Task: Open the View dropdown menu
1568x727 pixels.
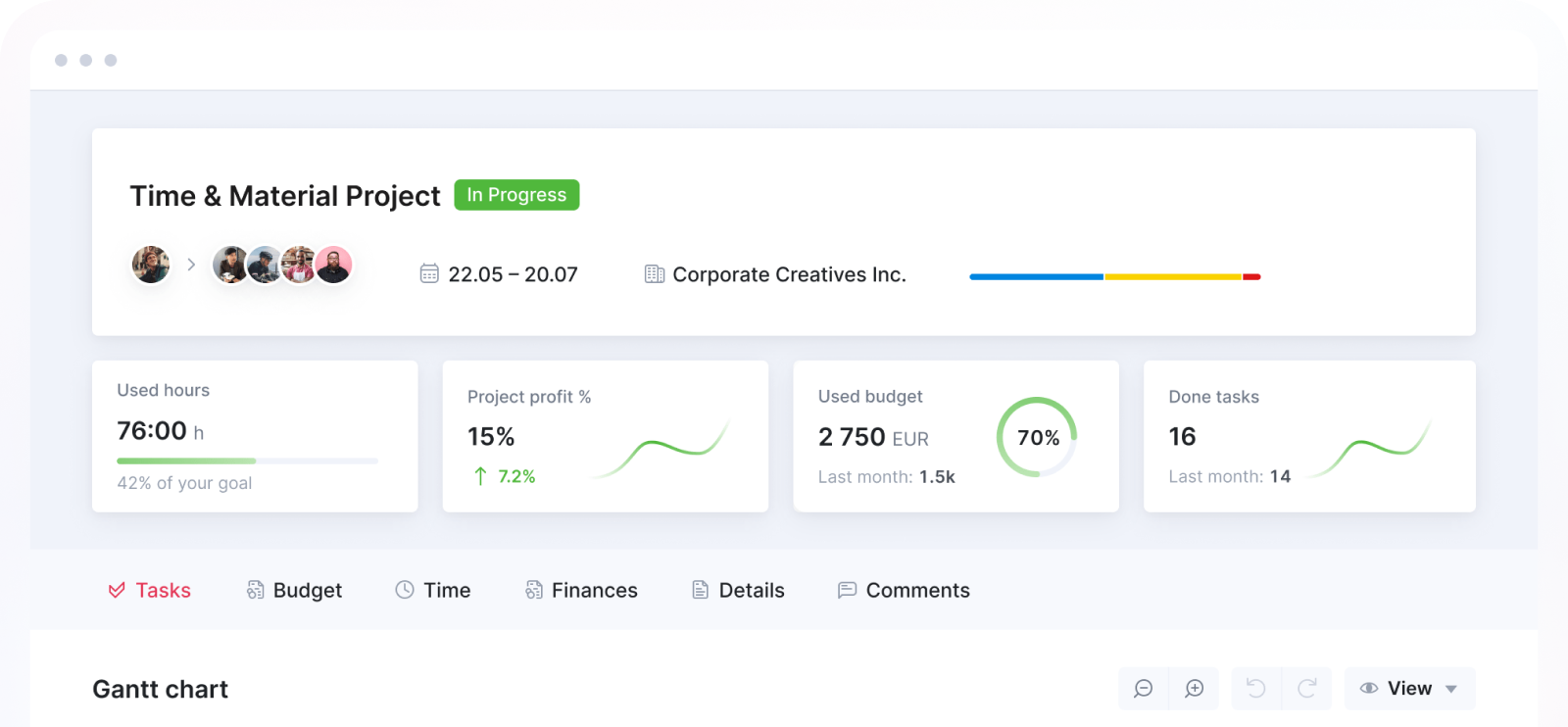Action: point(1409,689)
